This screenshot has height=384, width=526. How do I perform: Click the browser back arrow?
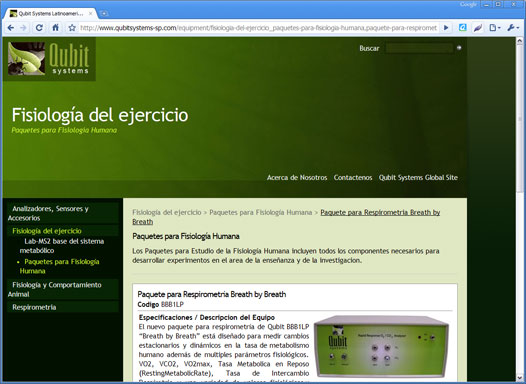11,28
